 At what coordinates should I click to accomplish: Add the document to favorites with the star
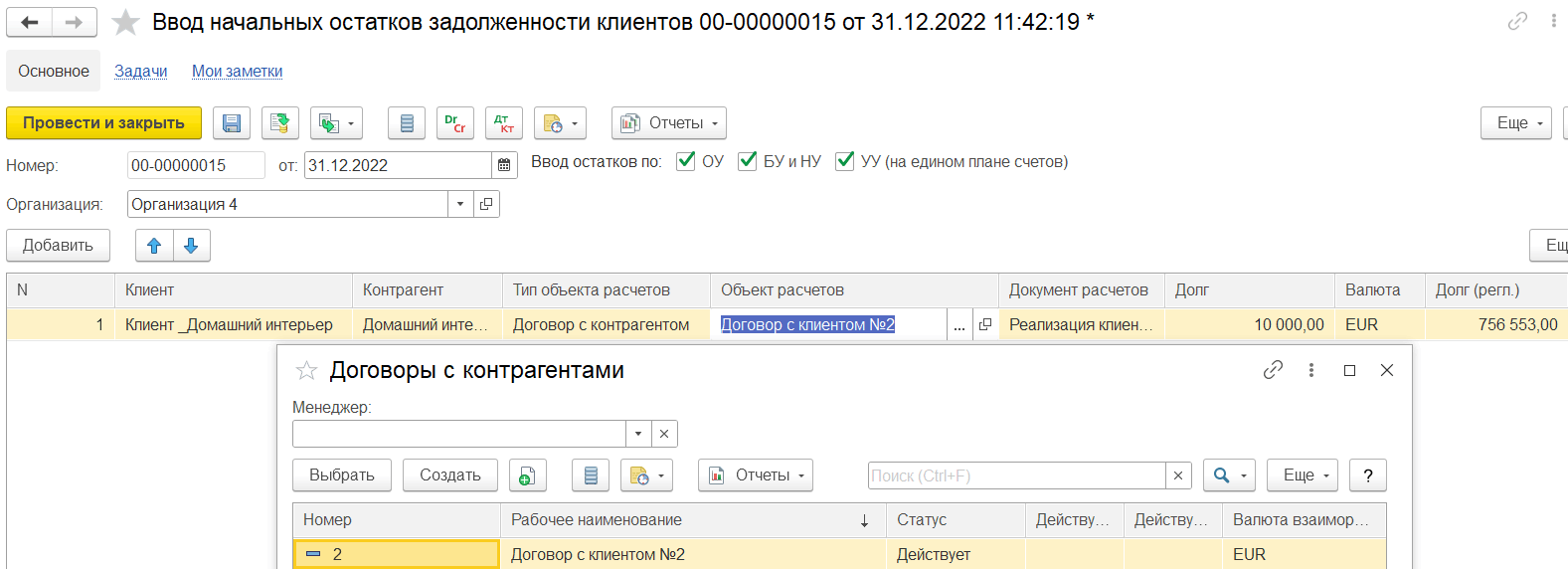(125, 22)
